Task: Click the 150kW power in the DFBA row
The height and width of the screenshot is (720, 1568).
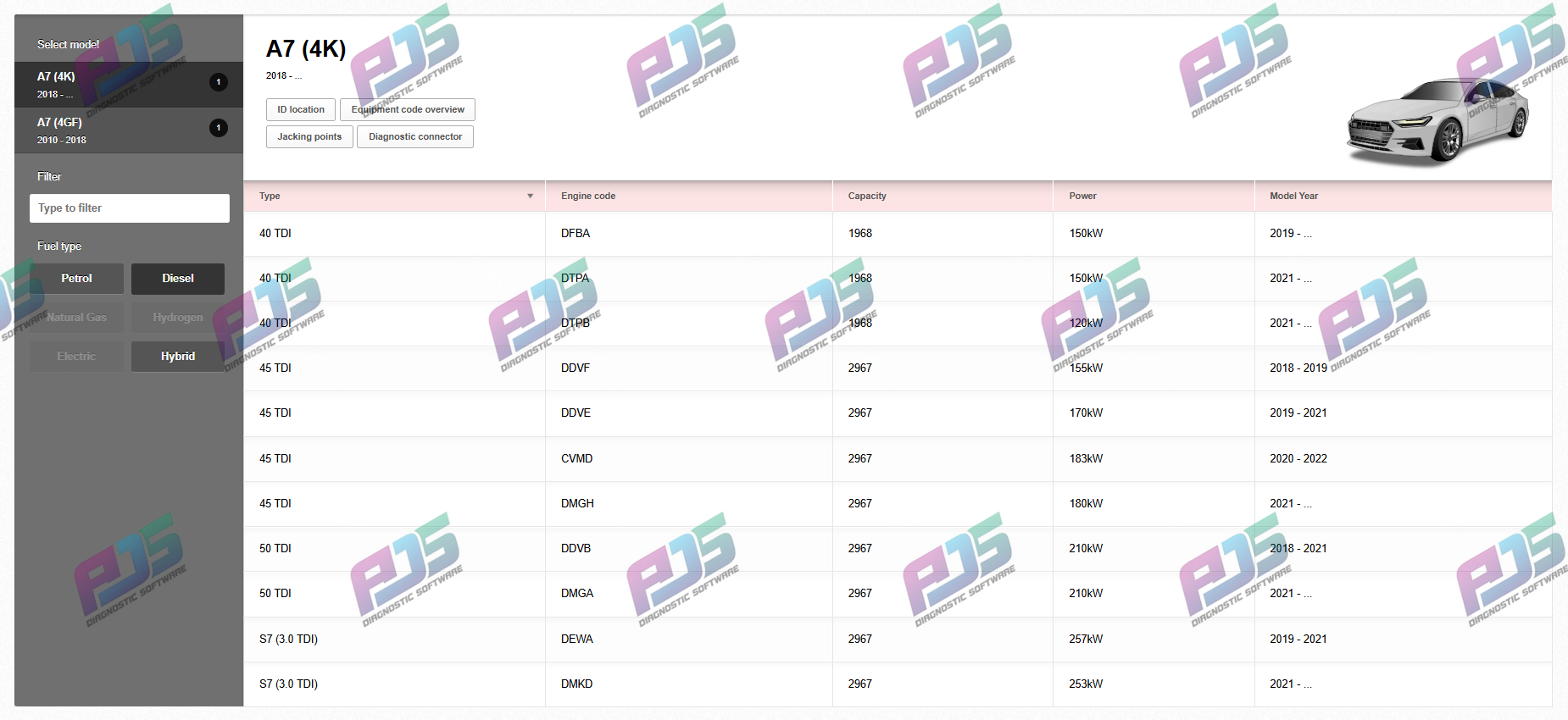Action: [x=1086, y=234]
